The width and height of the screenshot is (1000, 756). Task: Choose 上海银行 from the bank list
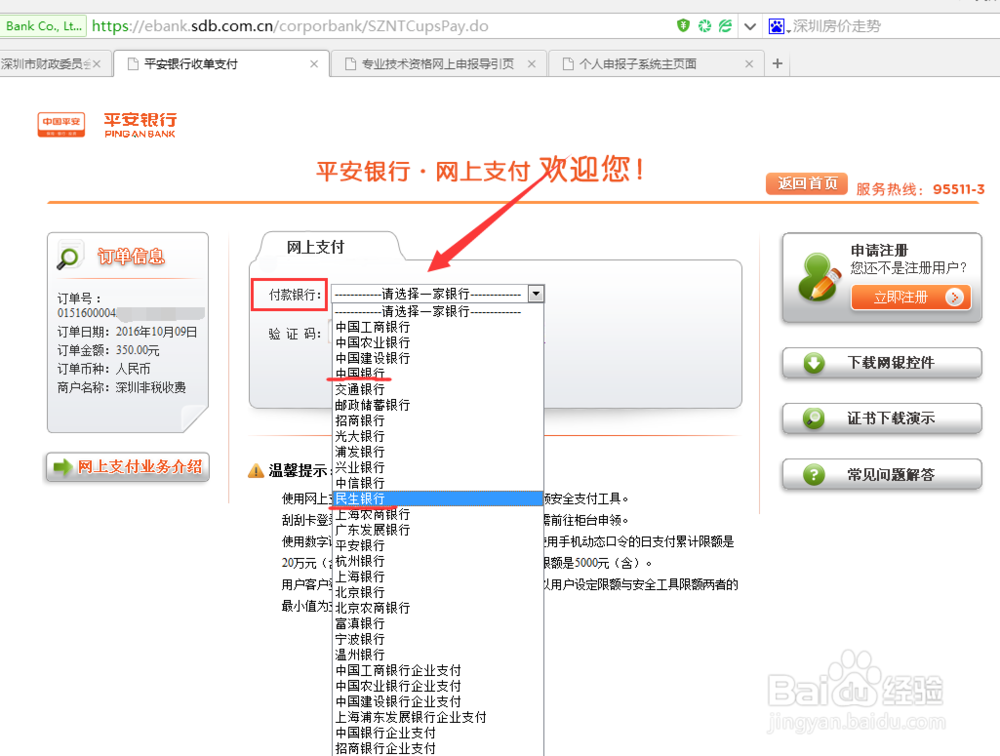pyautogui.click(x=438, y=577)
